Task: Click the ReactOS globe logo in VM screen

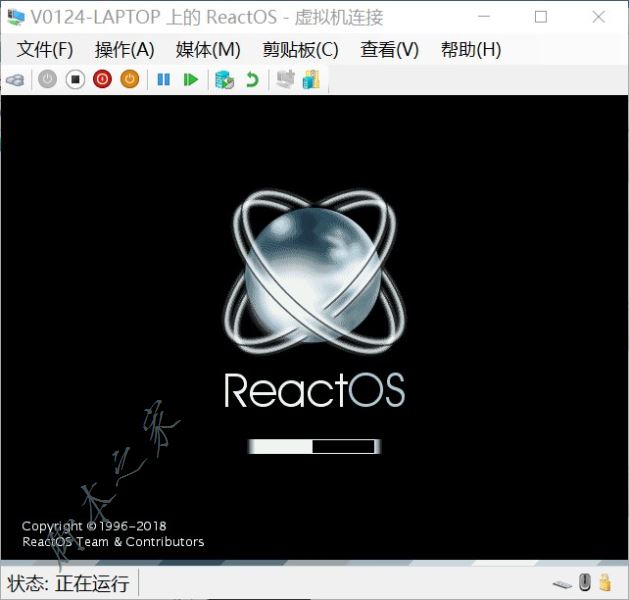Action: click(313, 270)
